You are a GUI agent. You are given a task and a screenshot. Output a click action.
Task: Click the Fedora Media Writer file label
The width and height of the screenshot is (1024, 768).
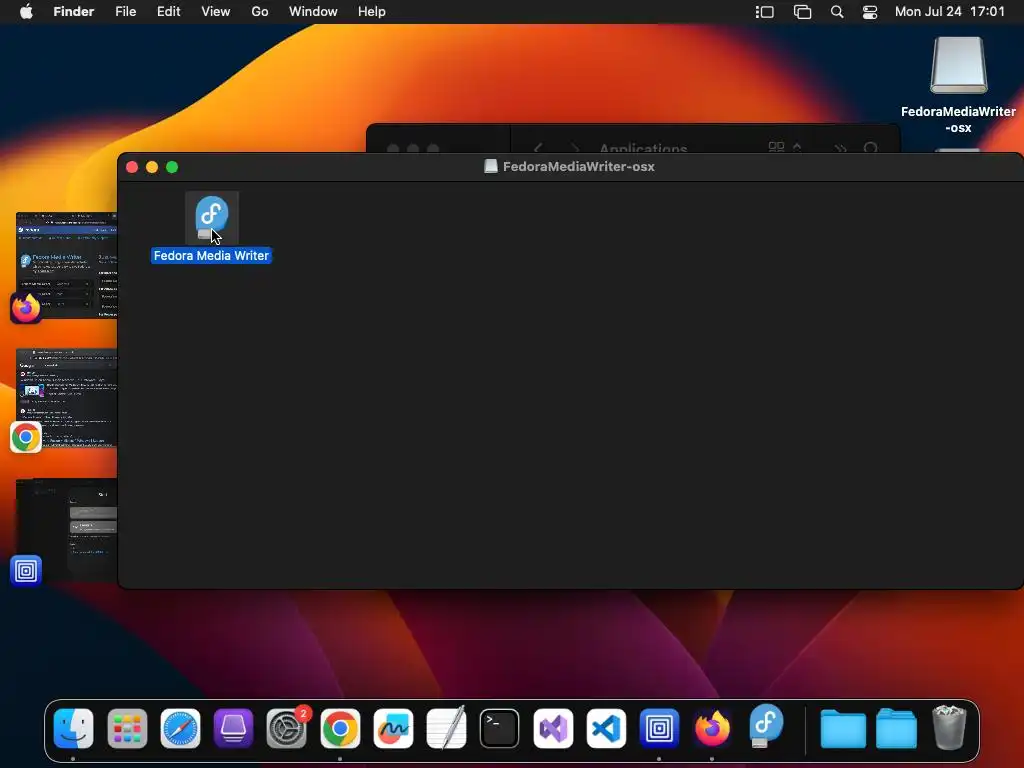pos(211,256)
